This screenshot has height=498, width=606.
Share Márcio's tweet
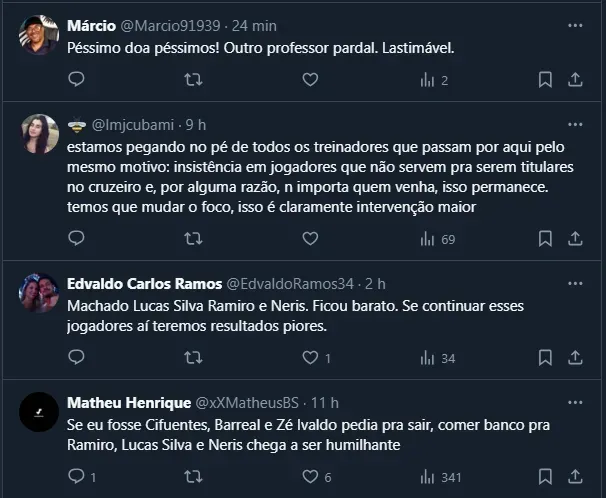pyautogui.click(x=576, y=79)
